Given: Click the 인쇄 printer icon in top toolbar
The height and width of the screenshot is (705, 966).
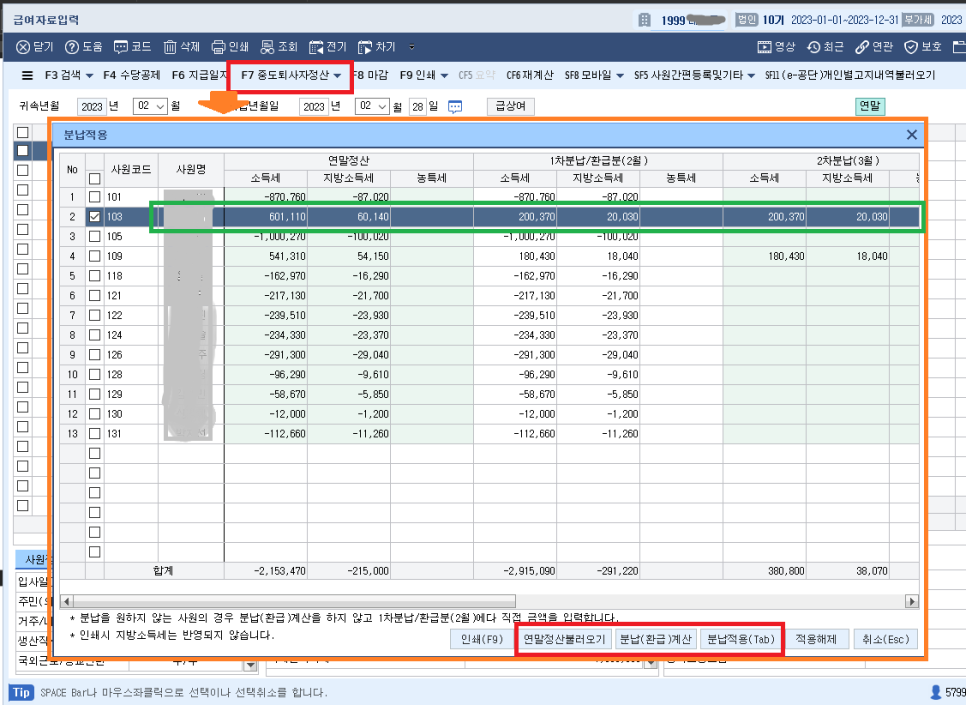Looking at the screenshot, I should (x=218, y=47).
